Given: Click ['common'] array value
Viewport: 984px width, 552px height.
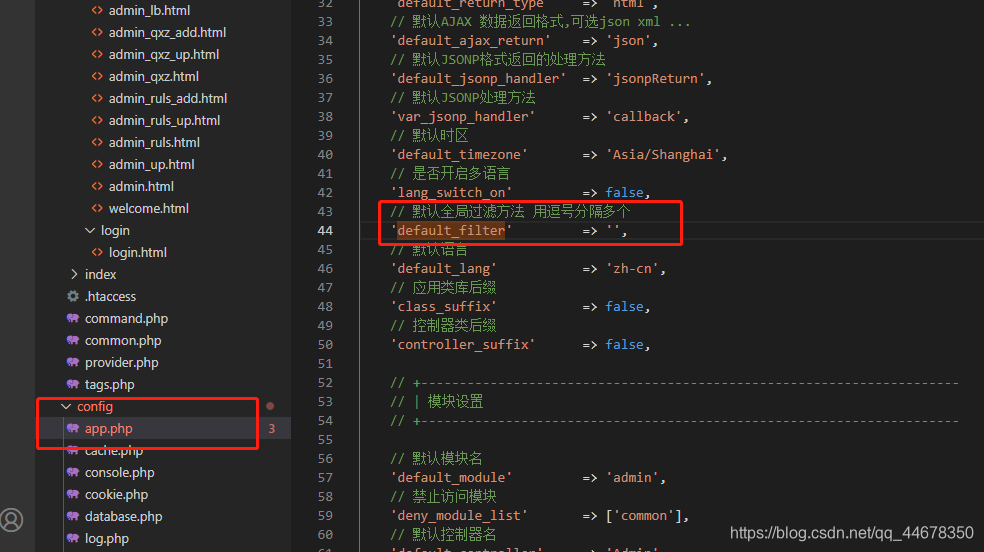Looking at the screenshot, I should [644, 516].
